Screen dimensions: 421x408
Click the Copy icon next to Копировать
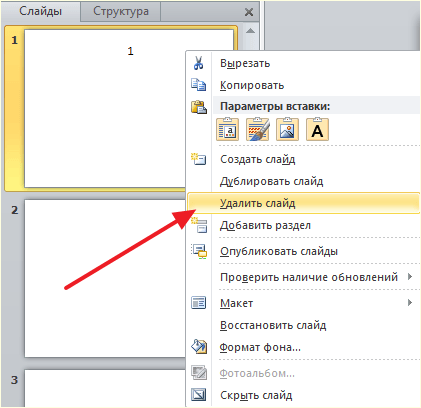[198, 85]
